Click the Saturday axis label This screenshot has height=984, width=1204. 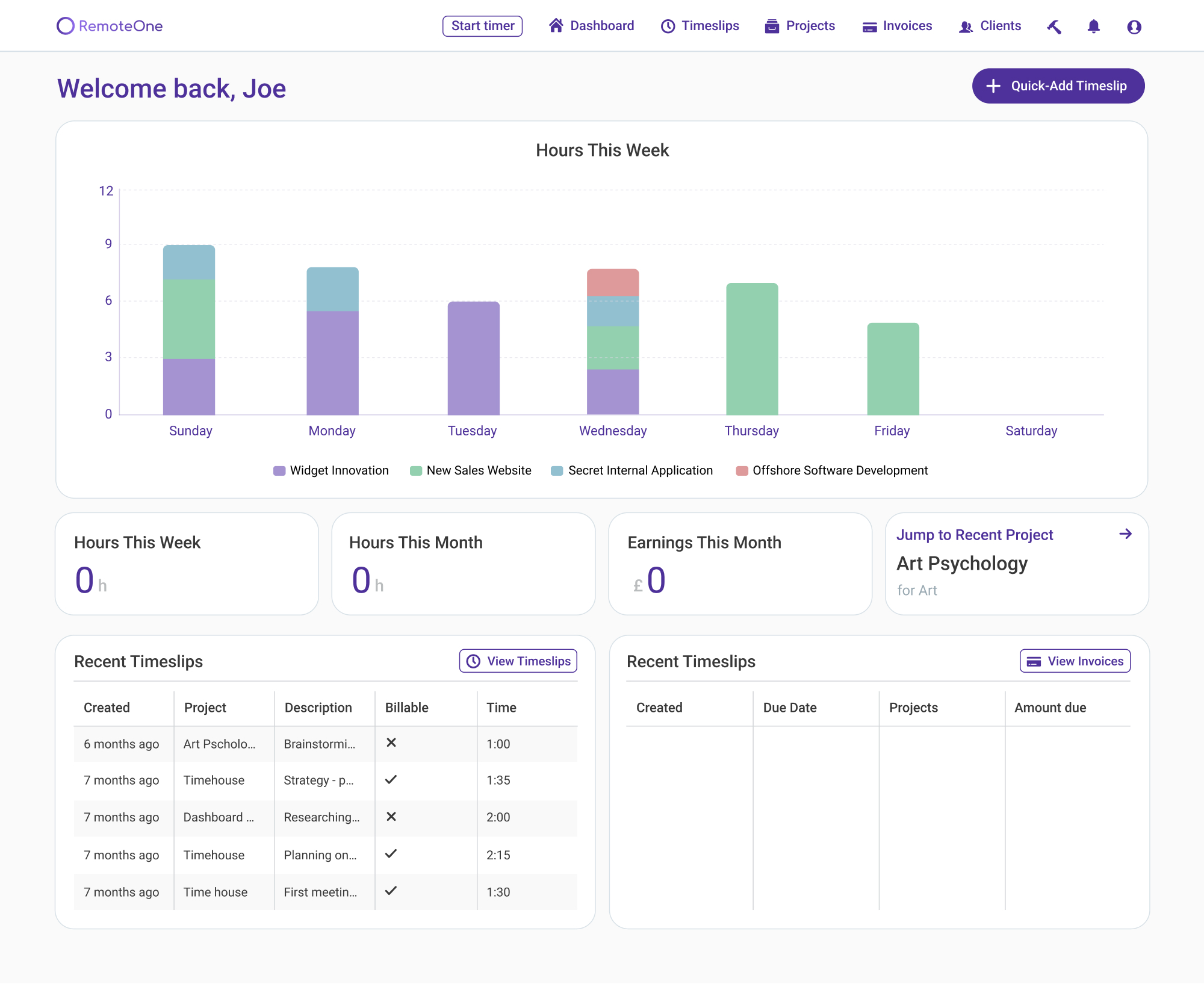coord(1031,431)
